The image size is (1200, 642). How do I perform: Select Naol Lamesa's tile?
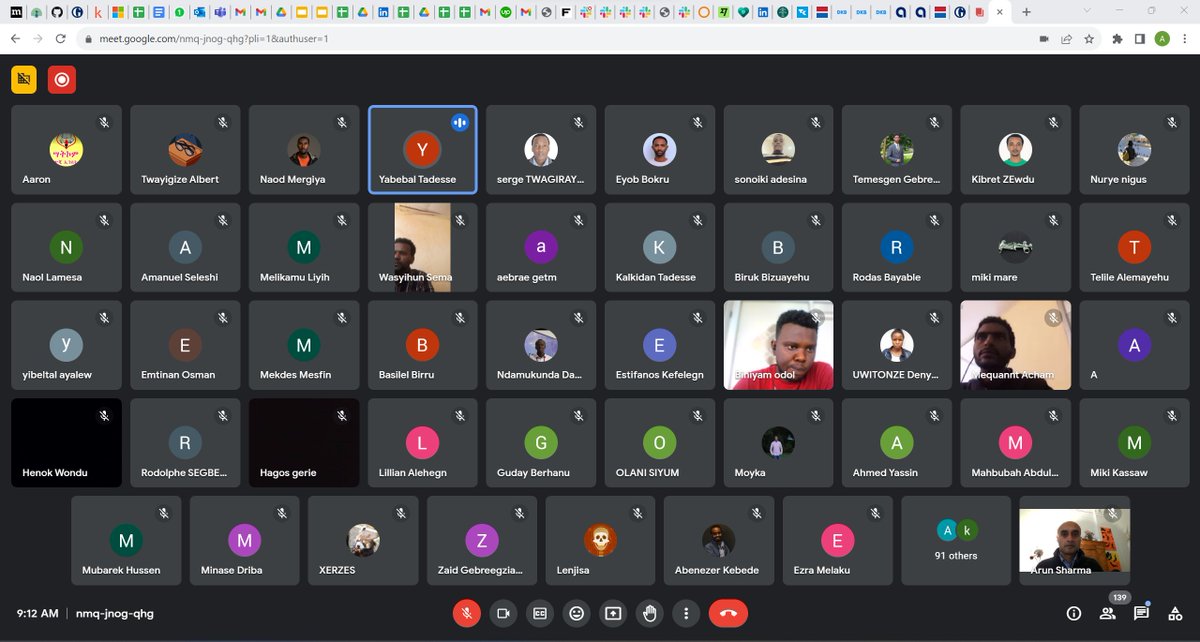pyautogui.click(x=66, y=247)
